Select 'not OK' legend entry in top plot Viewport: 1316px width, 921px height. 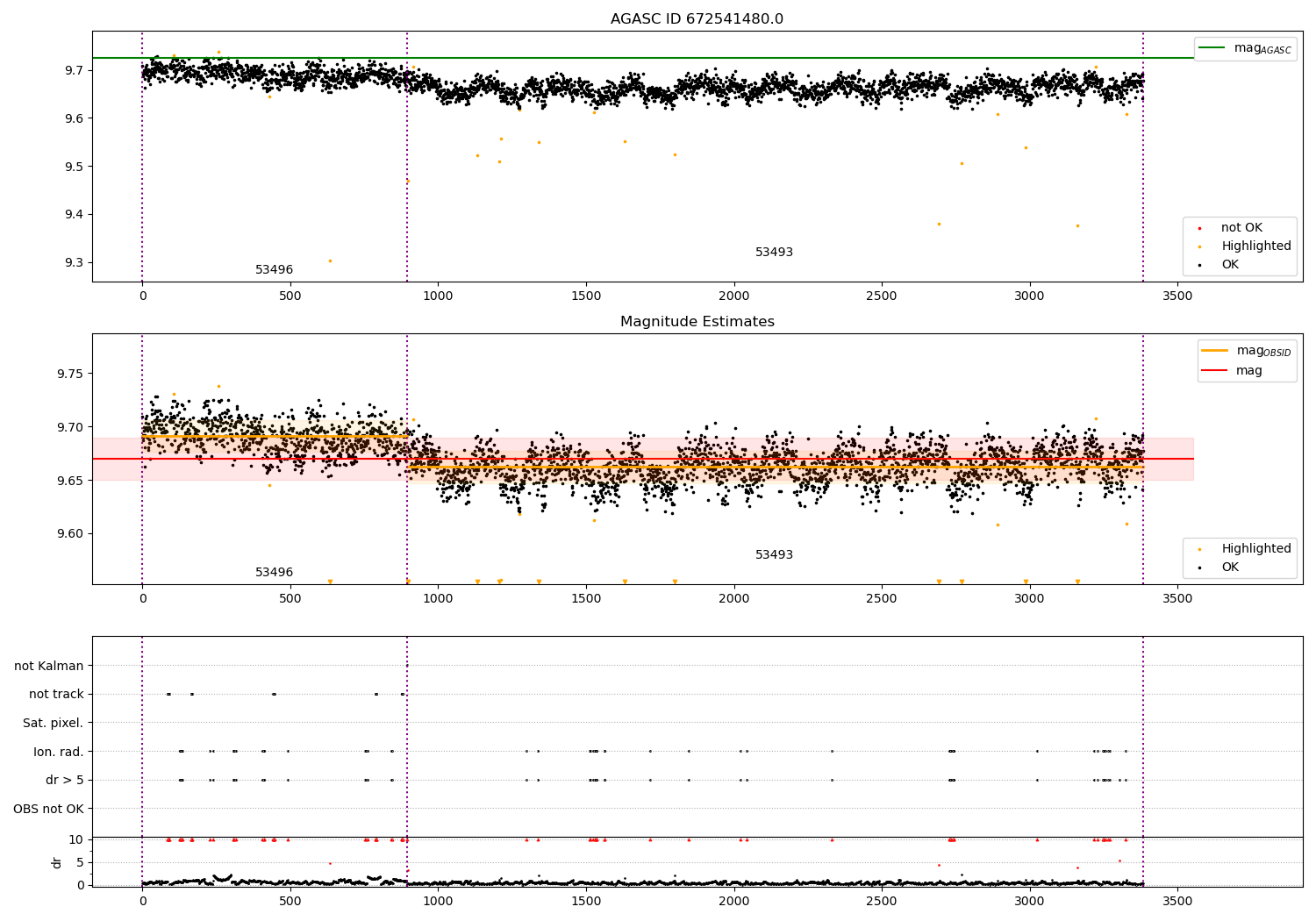(1241, 228)
